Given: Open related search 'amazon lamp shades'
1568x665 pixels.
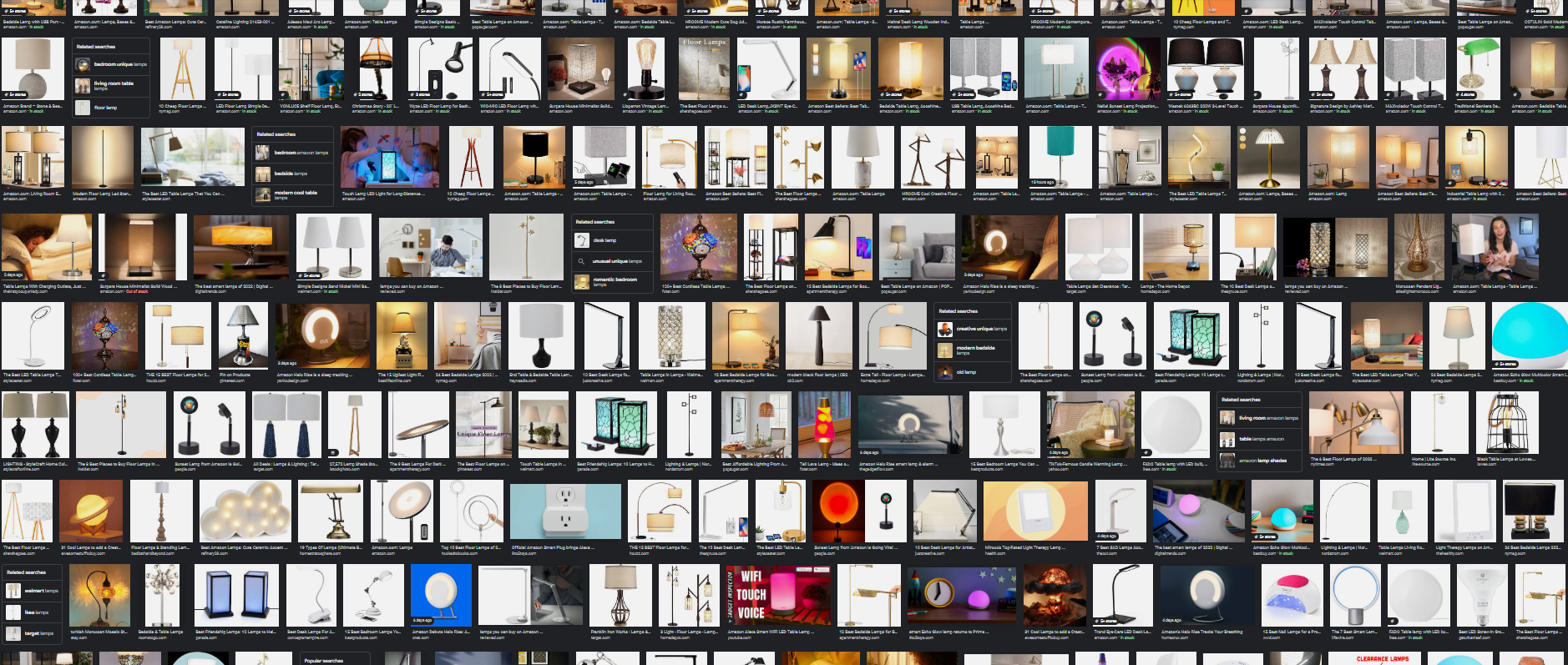Looking at the screenshot, I should [1259, 461].
